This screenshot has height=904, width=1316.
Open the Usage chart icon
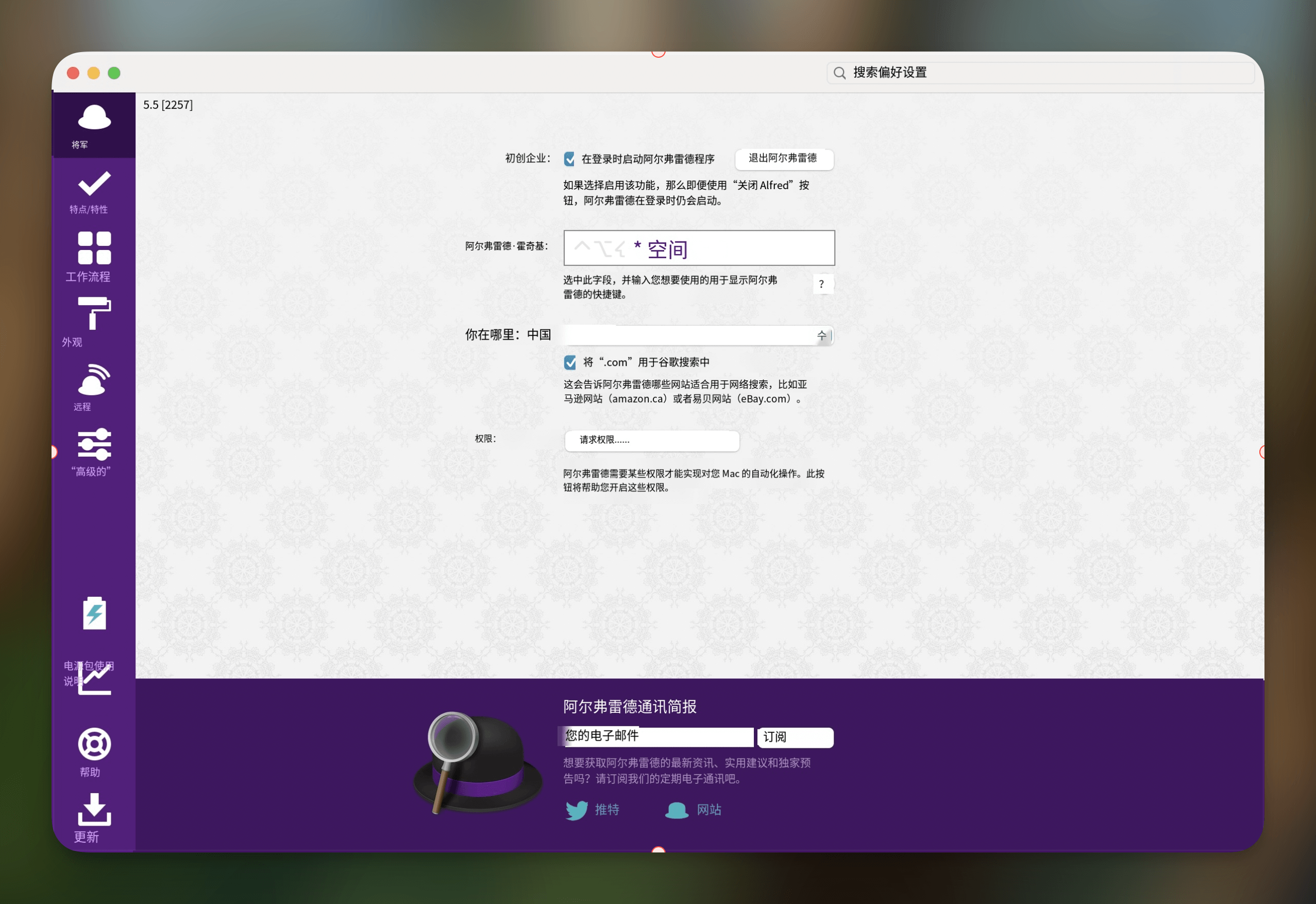coord(94,680)
